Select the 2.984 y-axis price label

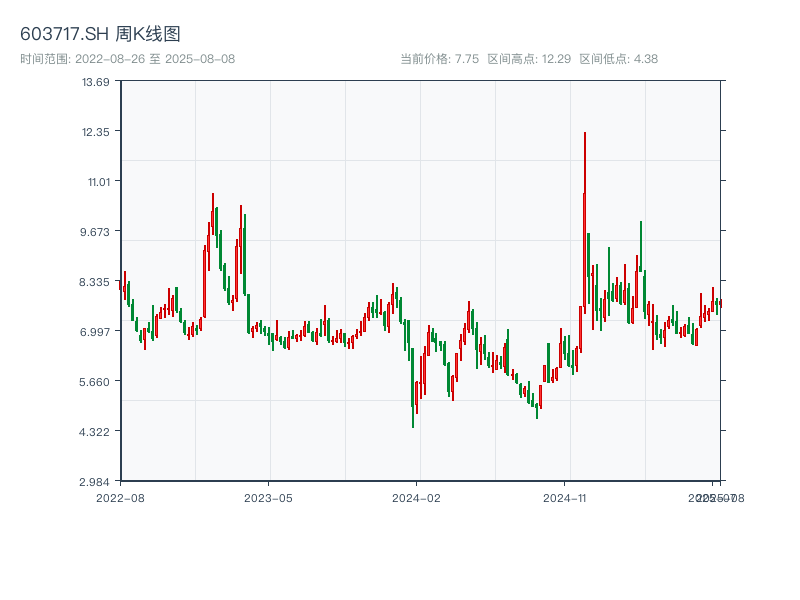(96, 481)
